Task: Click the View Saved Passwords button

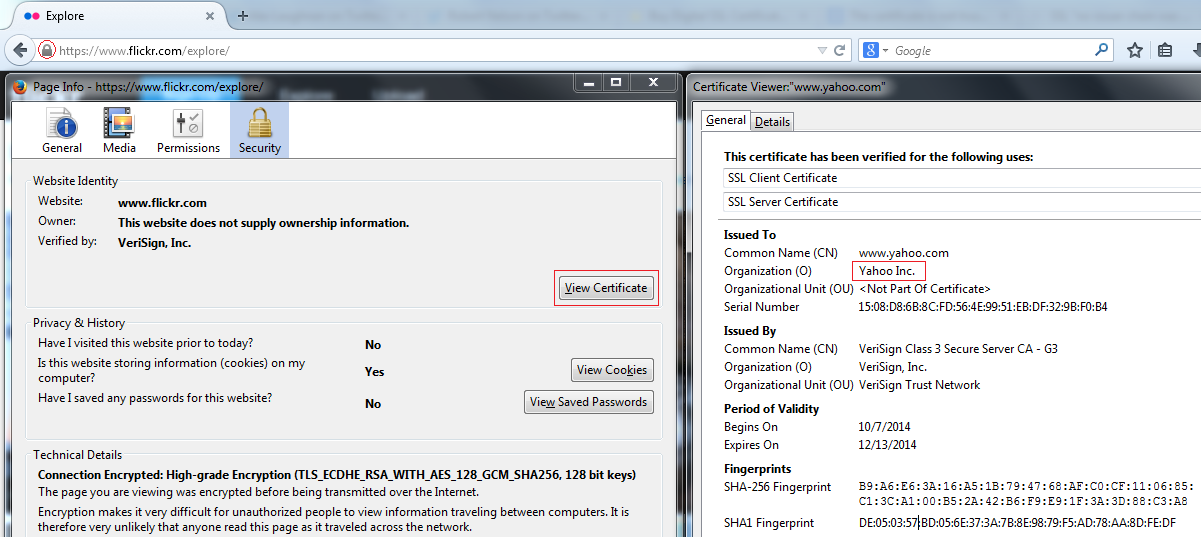Action: click(589, 402)
